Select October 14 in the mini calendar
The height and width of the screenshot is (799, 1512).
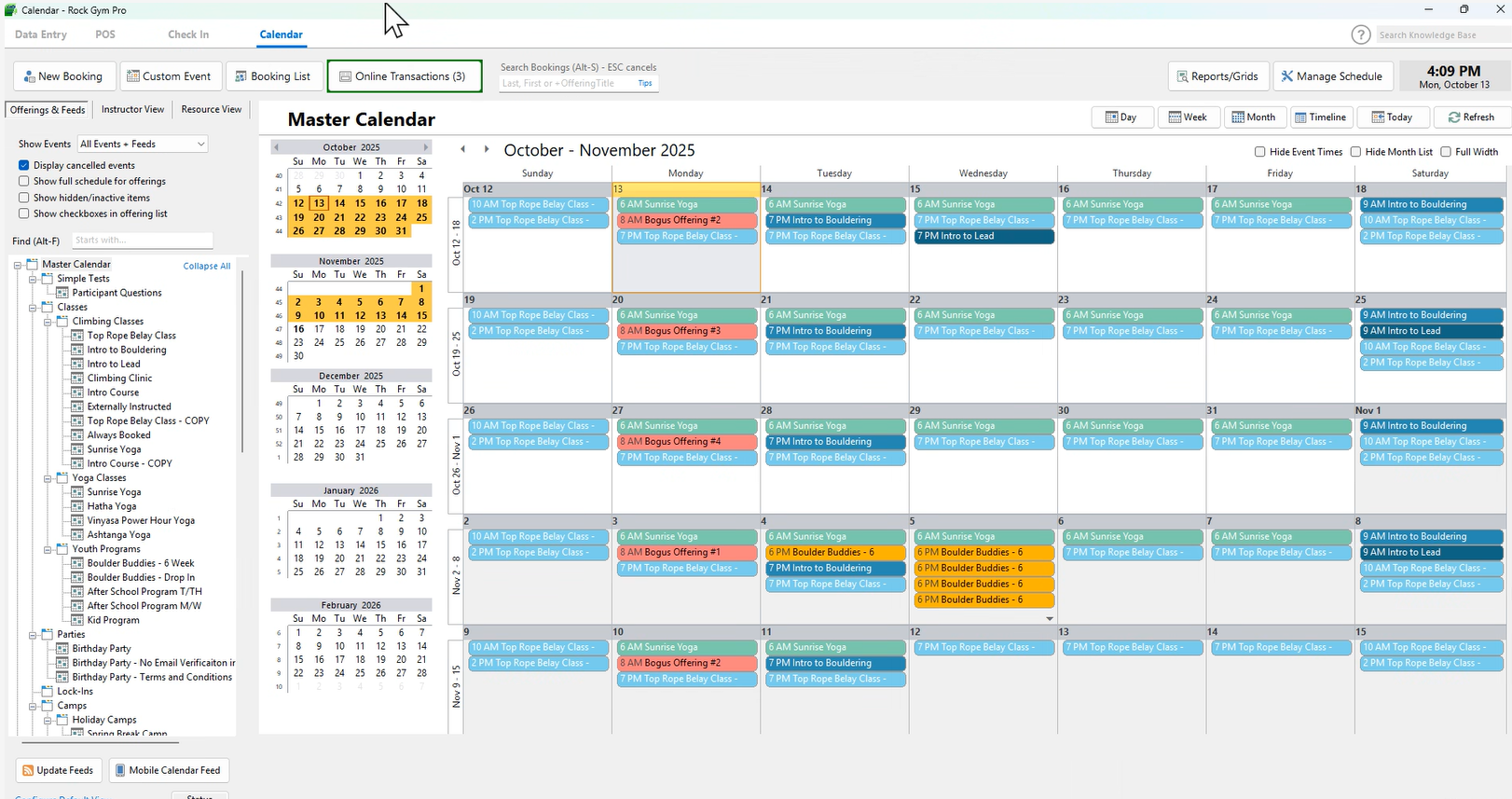(x=339, y=203)
